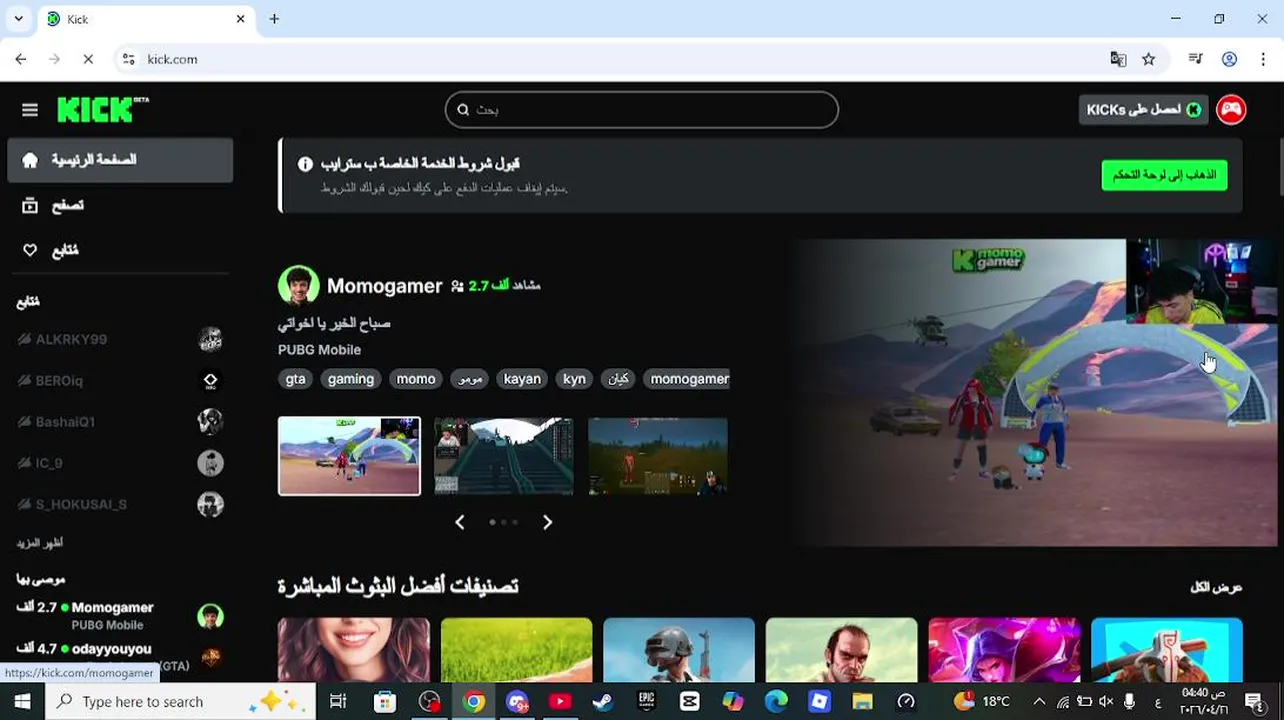Click Momogamer avatar in recommended list
The height and width of the screenshot is (720, 1284).
pyautogui.click(x=210, y=616)
